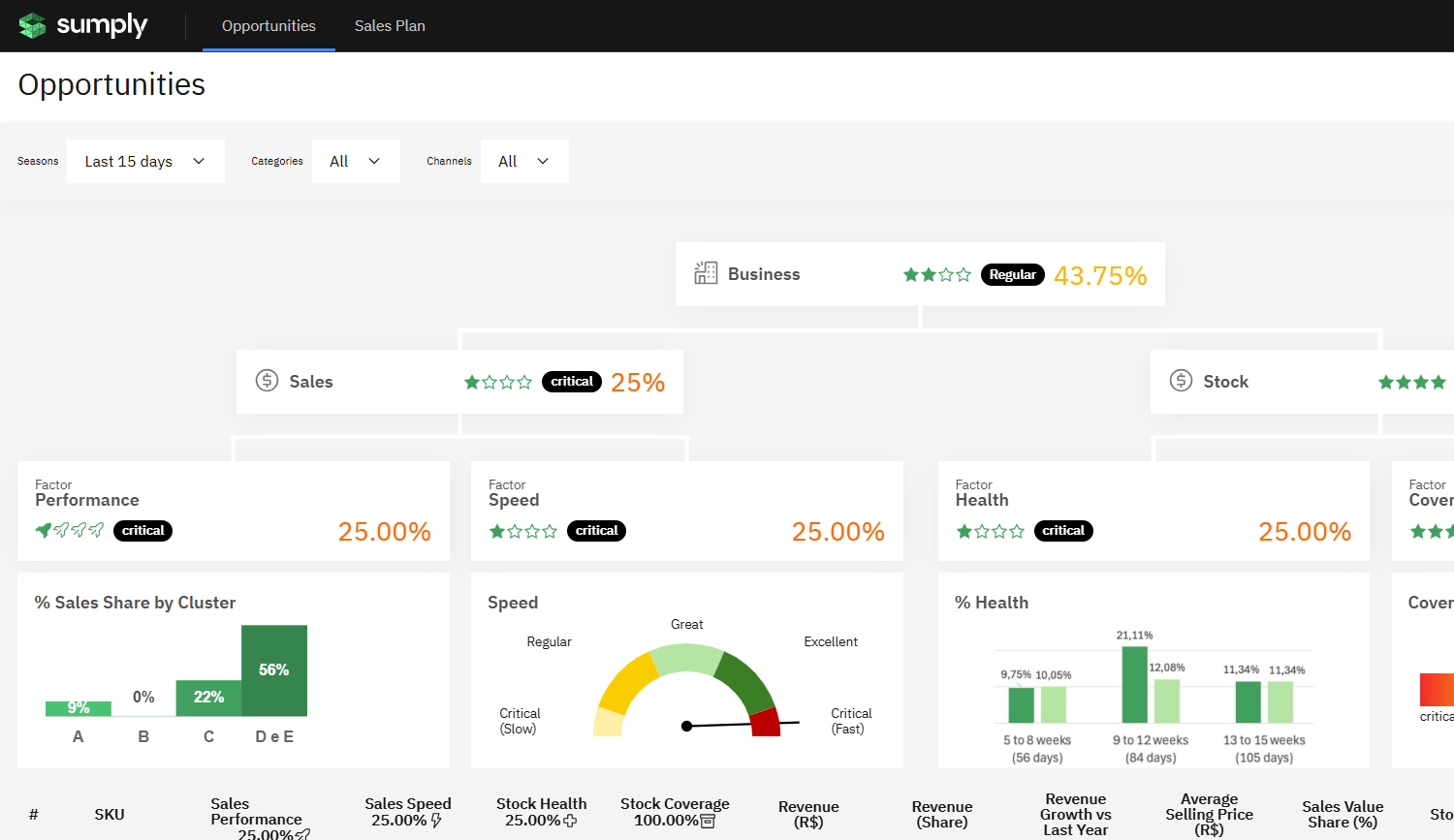Expand the Channels filter dropdown

(x=524, y=161)
